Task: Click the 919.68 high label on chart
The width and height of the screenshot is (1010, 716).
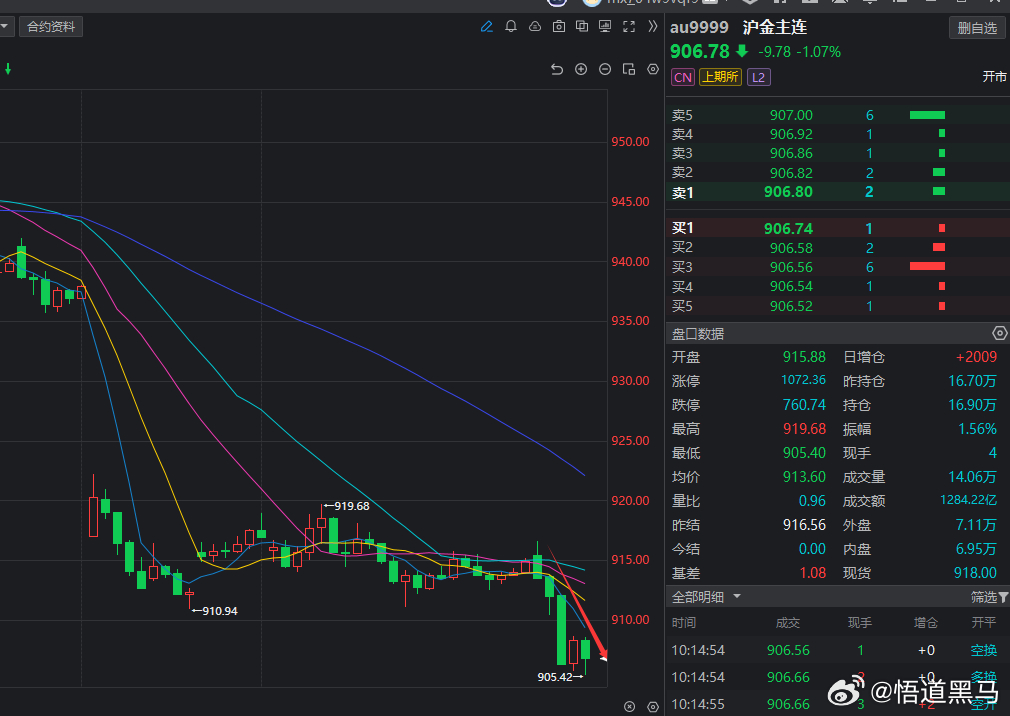Action: coord(352,506)
